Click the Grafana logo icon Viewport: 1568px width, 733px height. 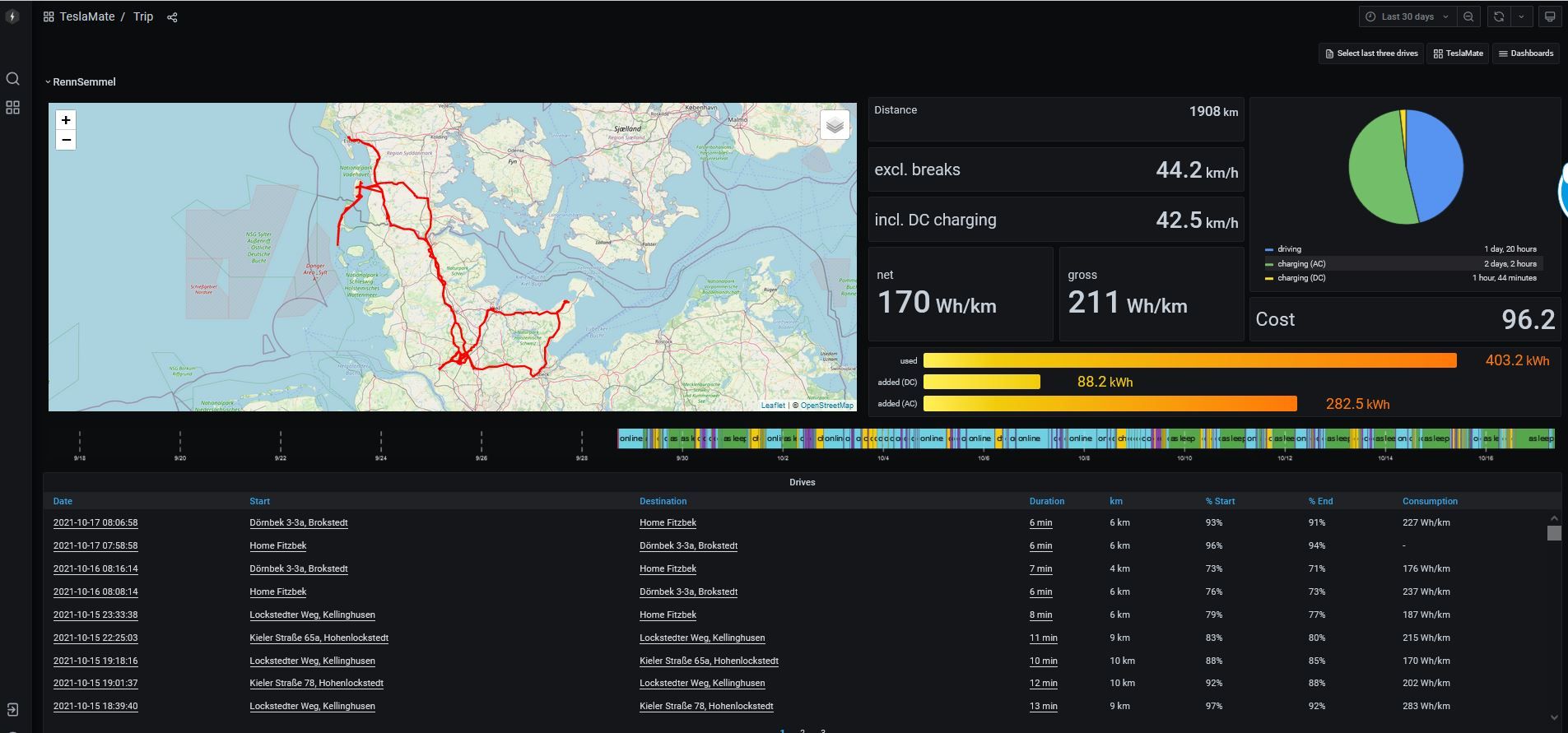coord(12,16)
